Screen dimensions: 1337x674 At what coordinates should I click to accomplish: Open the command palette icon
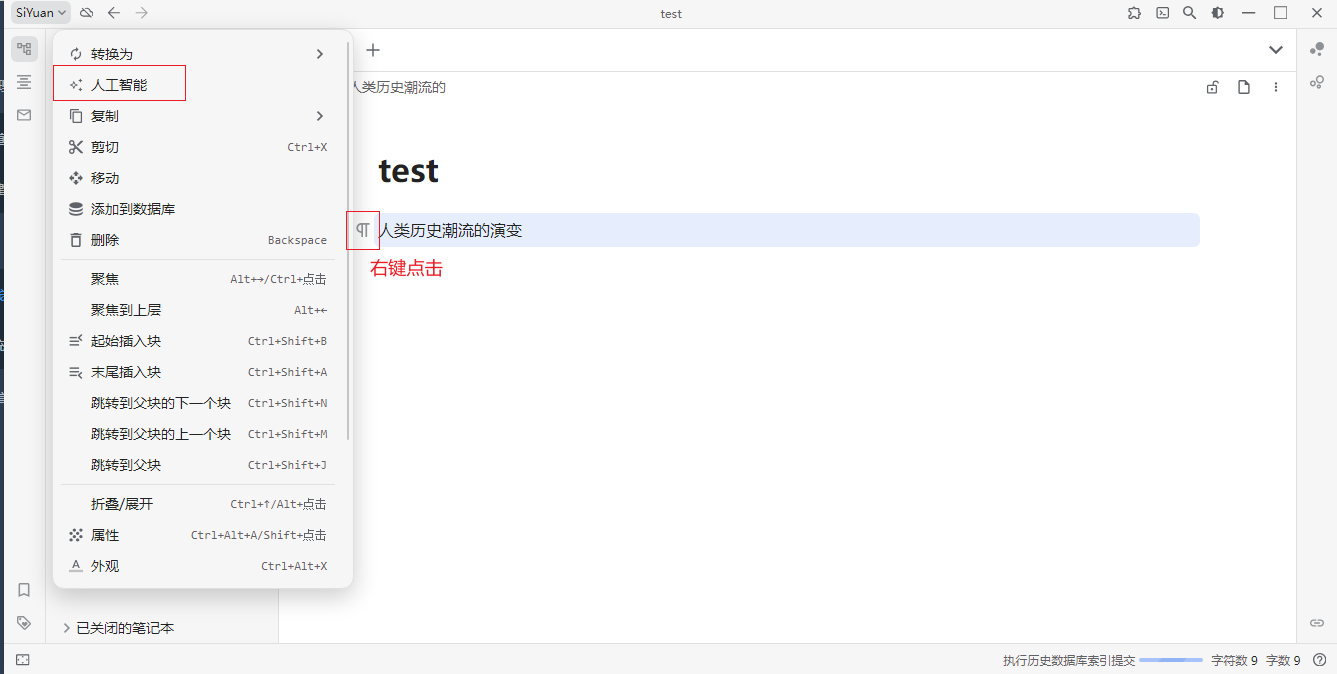tap(1162, 13)
